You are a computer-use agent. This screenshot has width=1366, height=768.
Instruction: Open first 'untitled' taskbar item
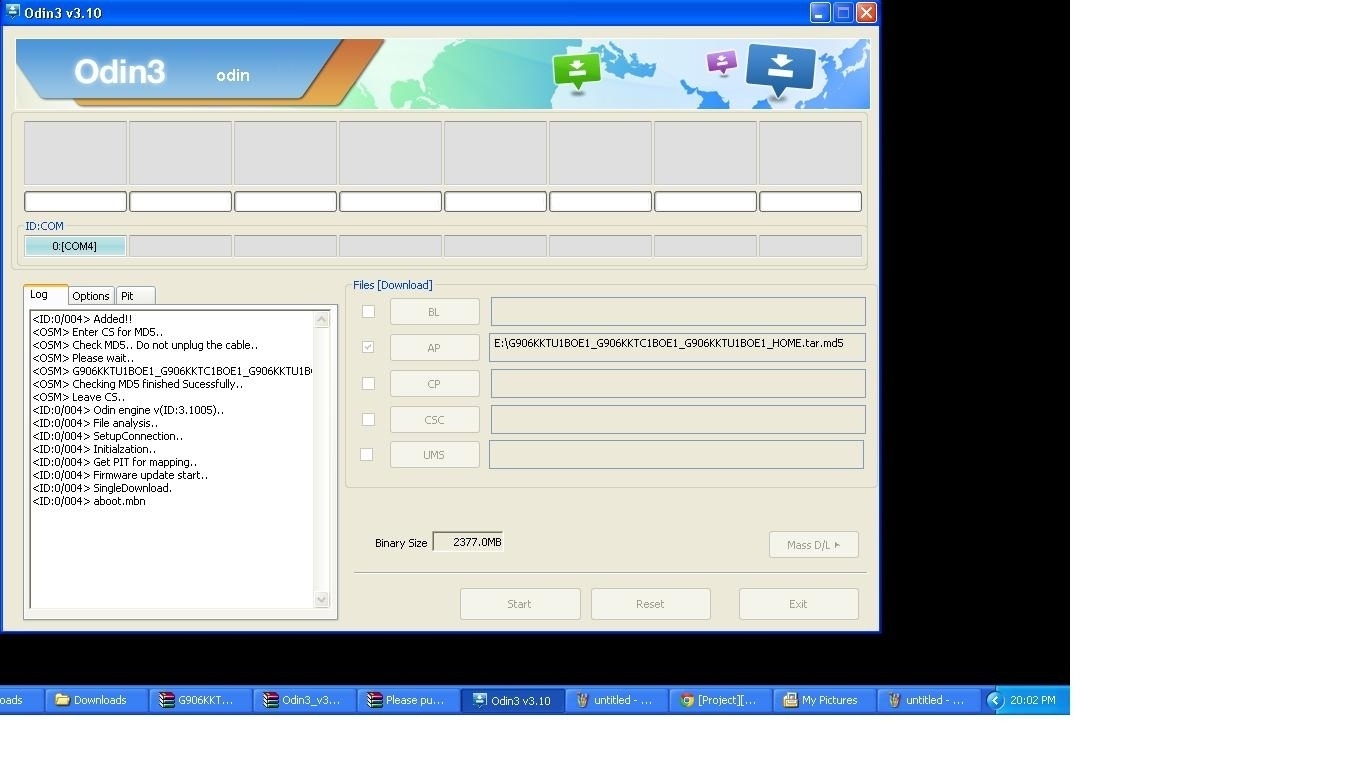(x=617, y=700)
